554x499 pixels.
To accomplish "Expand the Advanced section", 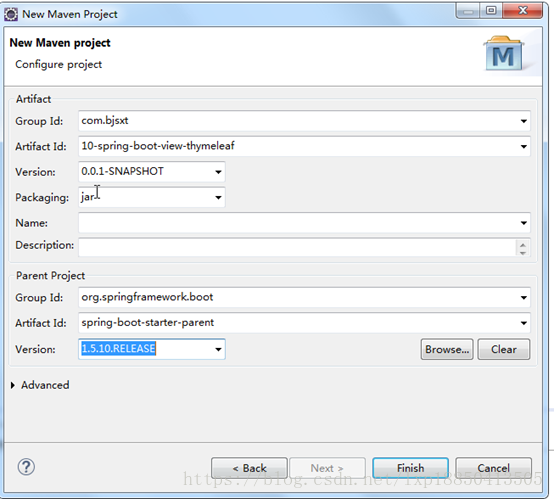I will 13,385.
